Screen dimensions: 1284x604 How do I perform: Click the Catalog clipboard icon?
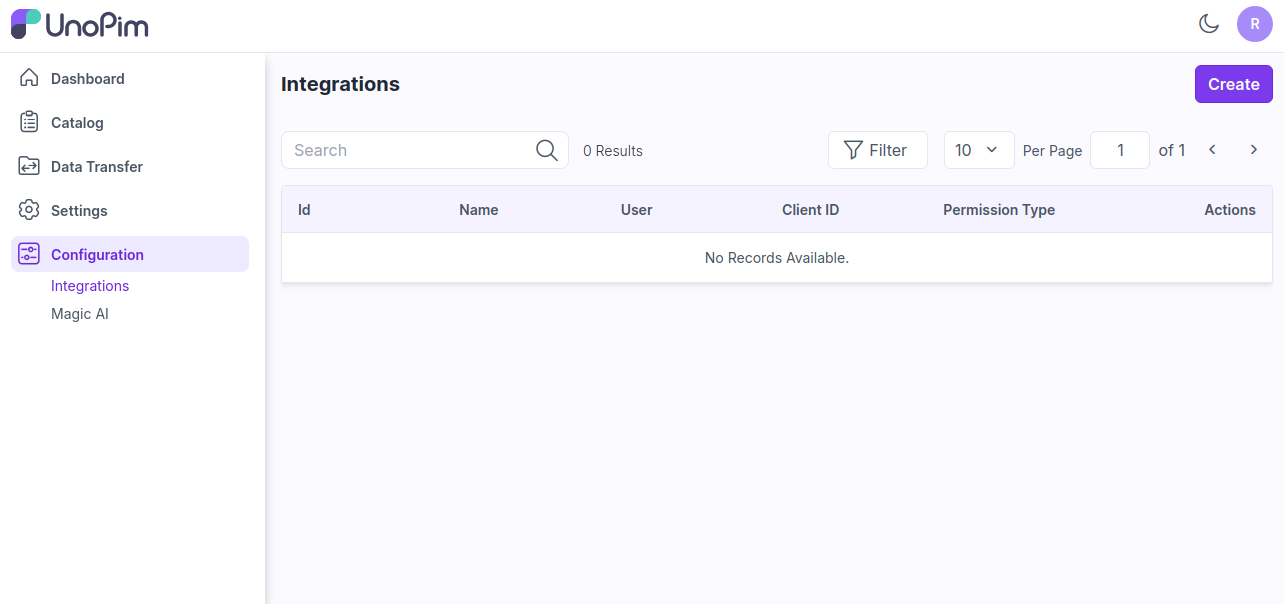pyautogui.click(x=29, y=122)
